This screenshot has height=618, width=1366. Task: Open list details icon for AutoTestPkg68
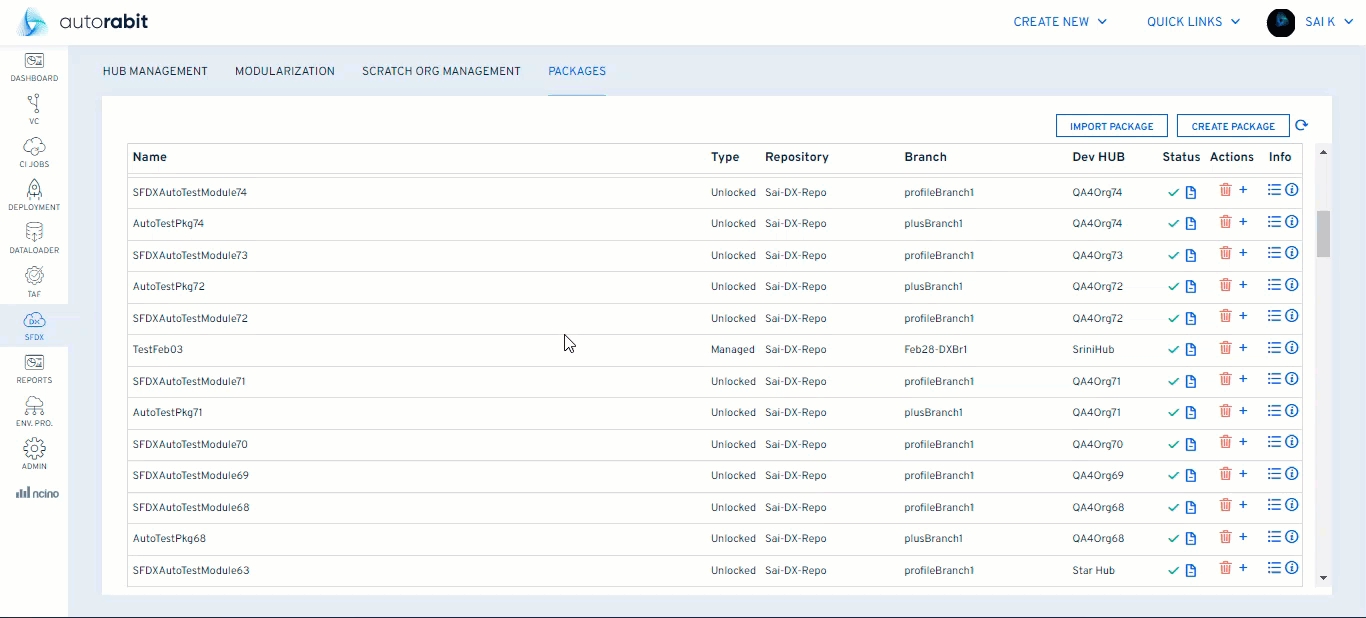[x=1274, y=537]
